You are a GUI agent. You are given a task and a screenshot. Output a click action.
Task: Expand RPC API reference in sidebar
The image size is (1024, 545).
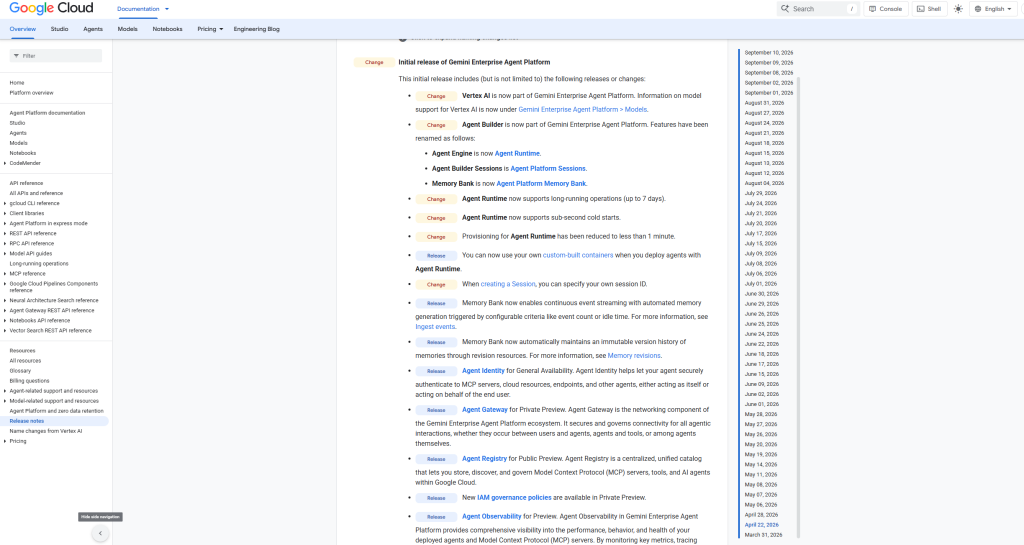(5, 243)
